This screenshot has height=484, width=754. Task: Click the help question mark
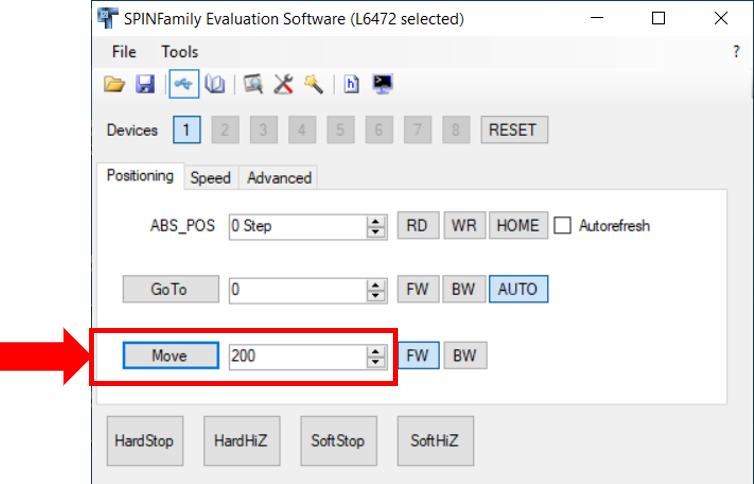736,51
